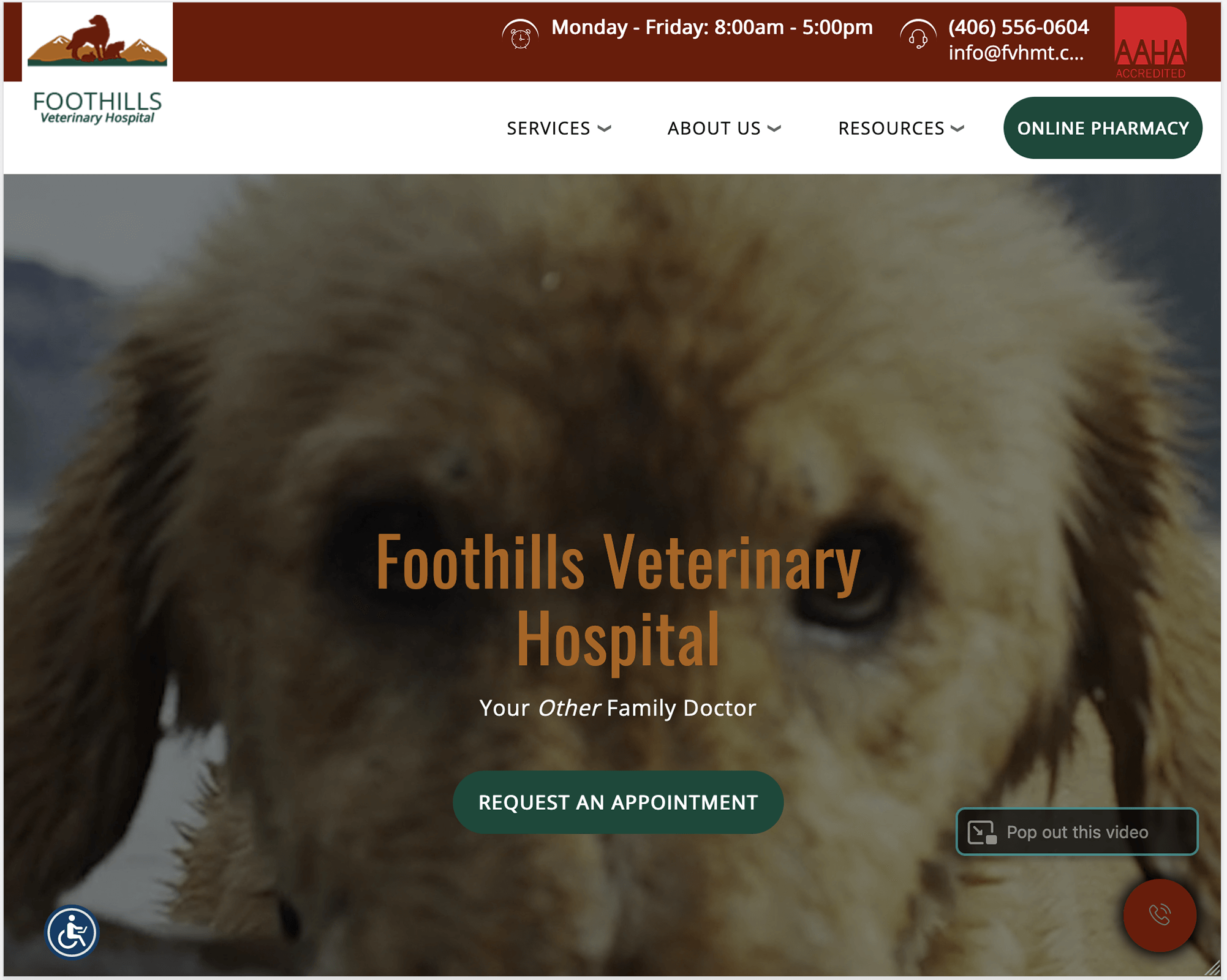
Task: Open the About Us menu
Action: point(714,129)
